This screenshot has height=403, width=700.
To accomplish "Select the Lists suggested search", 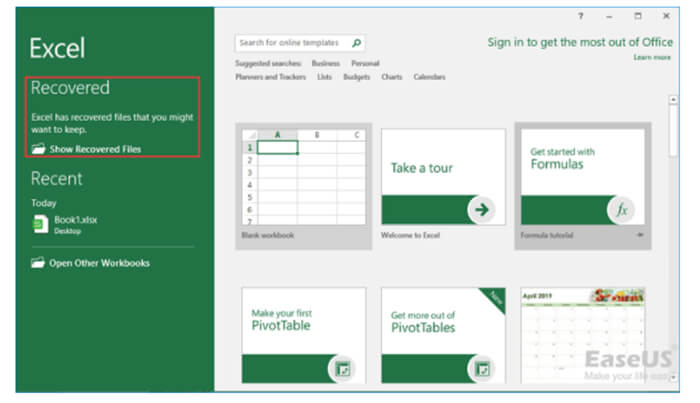I will [x=324, y=77].
